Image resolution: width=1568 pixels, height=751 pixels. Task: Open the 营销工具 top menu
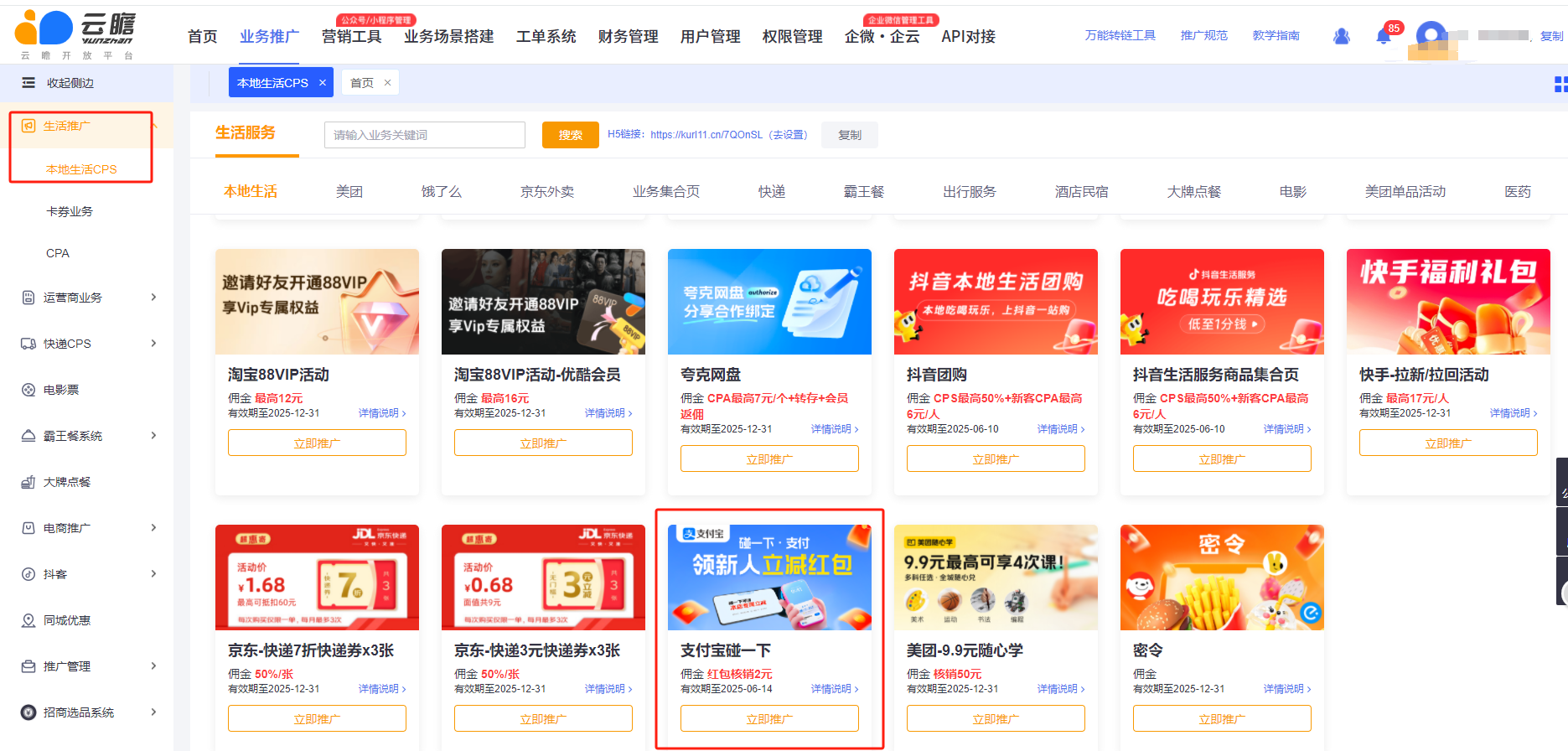pos(351,37)
